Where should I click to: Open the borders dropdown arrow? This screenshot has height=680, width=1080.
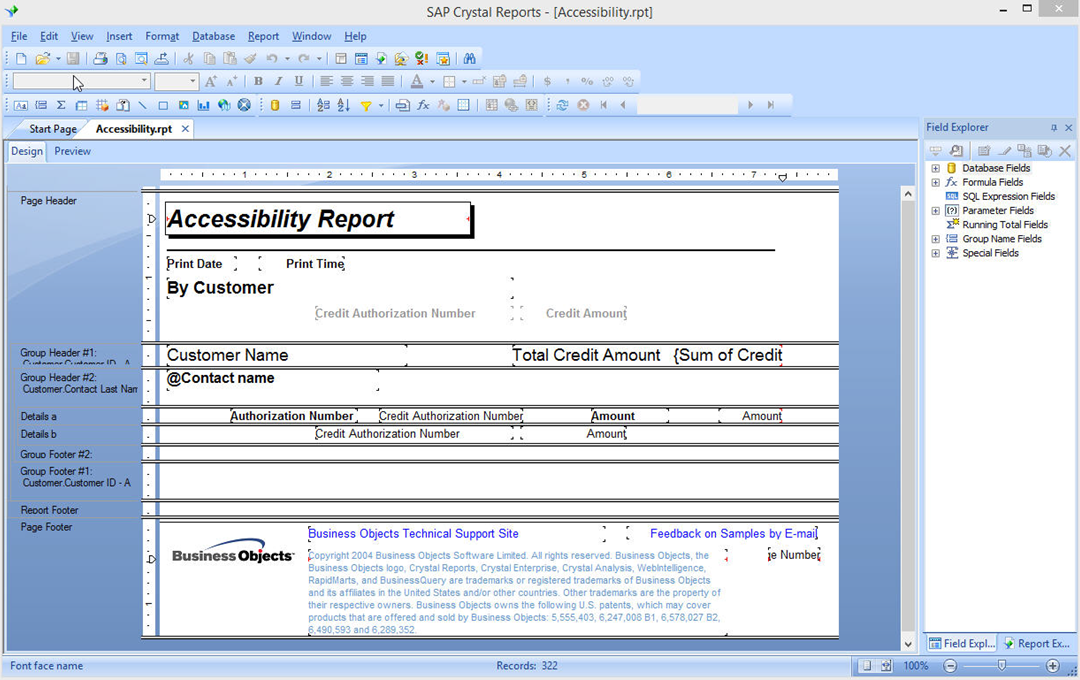click(x=464, y=81)
